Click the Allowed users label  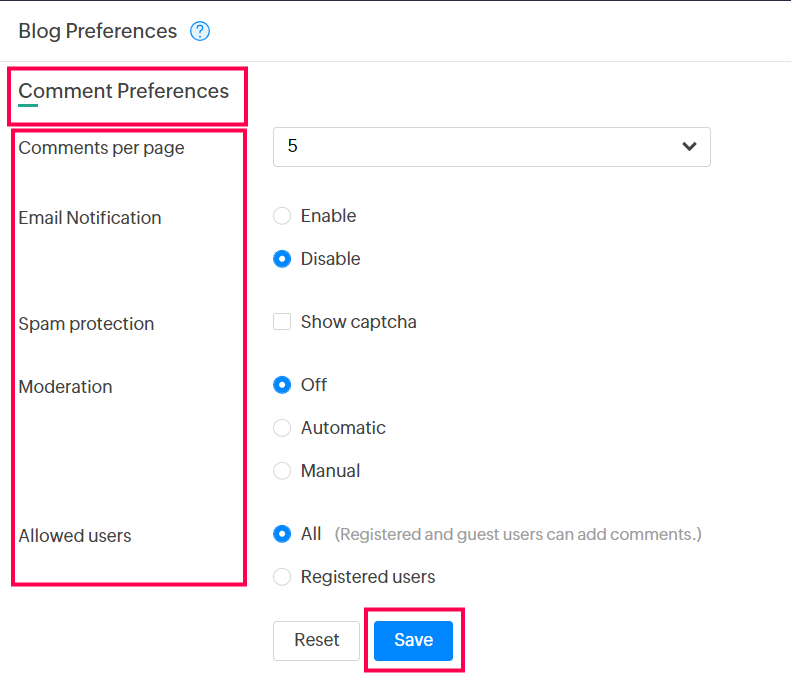coord(75,536)
